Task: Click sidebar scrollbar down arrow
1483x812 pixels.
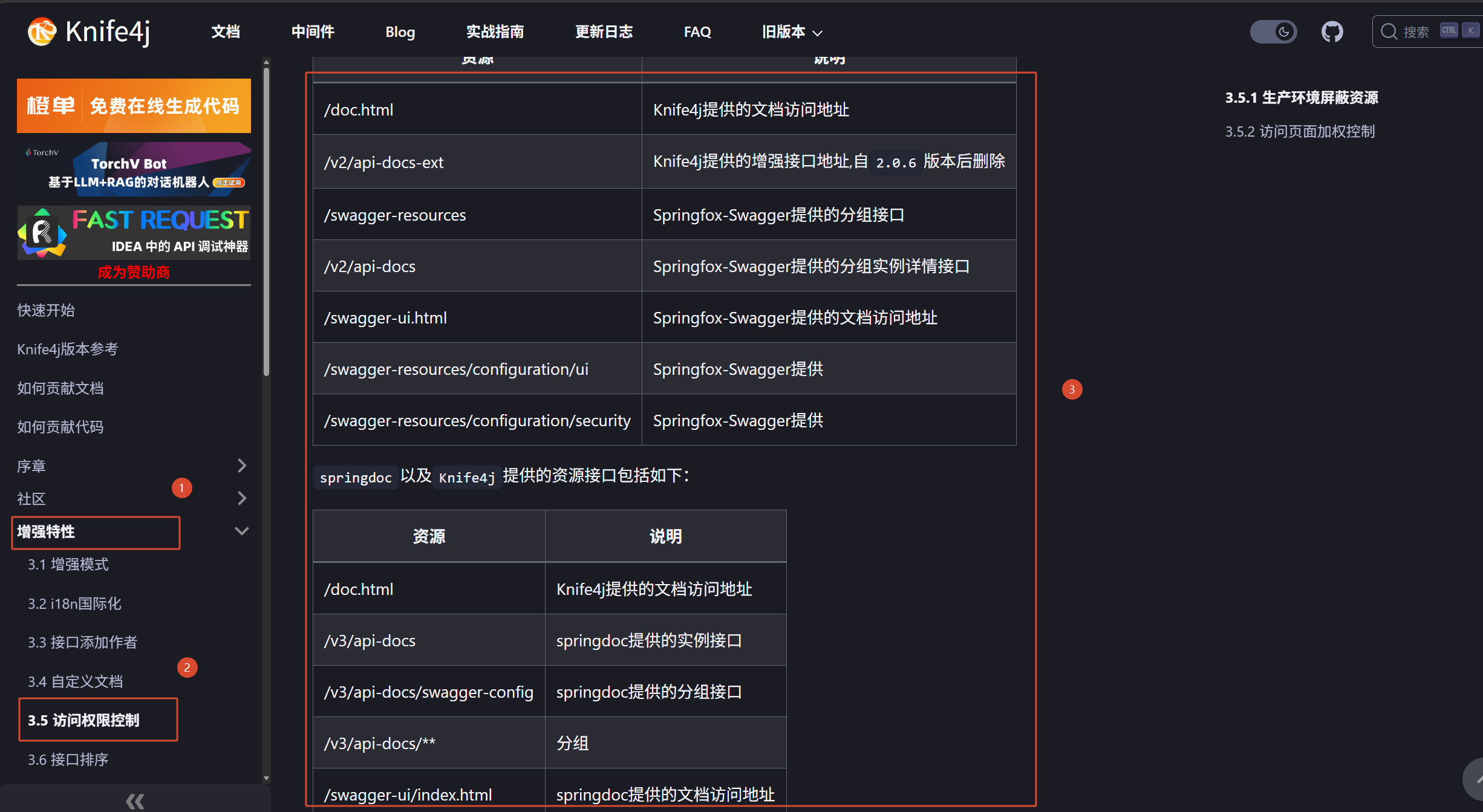Action: [266, 778]
